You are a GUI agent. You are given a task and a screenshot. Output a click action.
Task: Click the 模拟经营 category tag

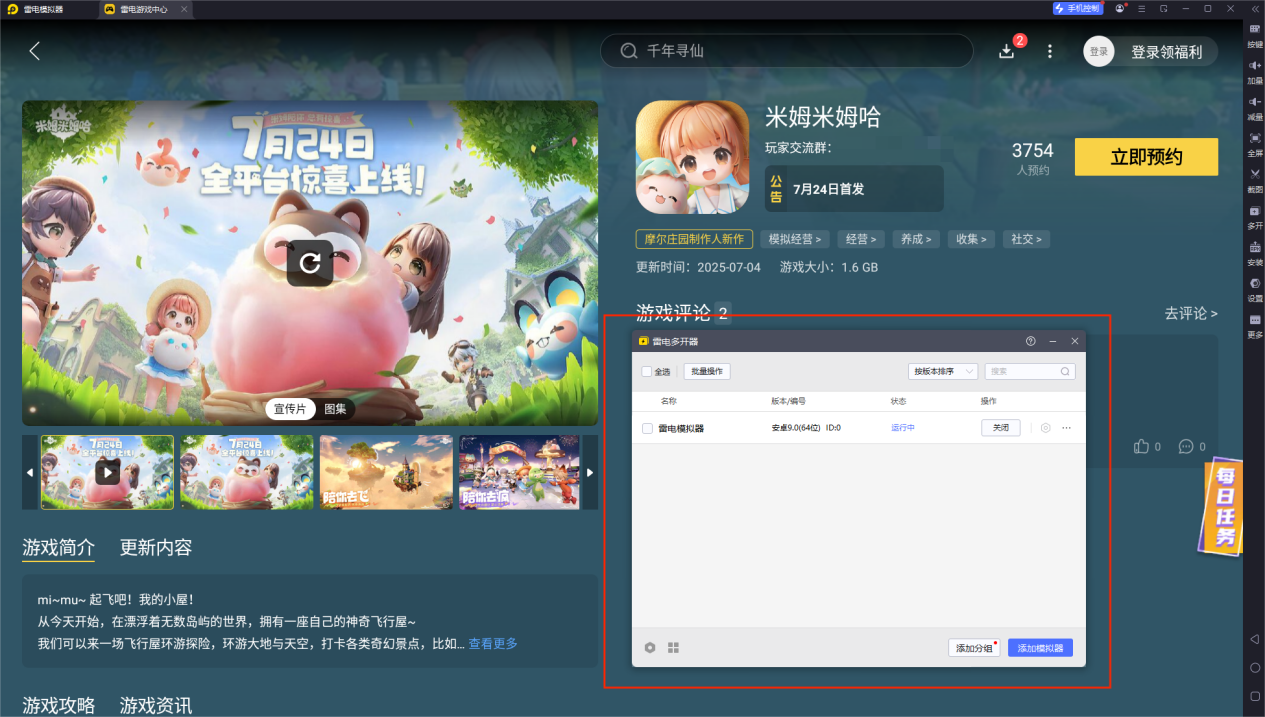click(795, 239)
